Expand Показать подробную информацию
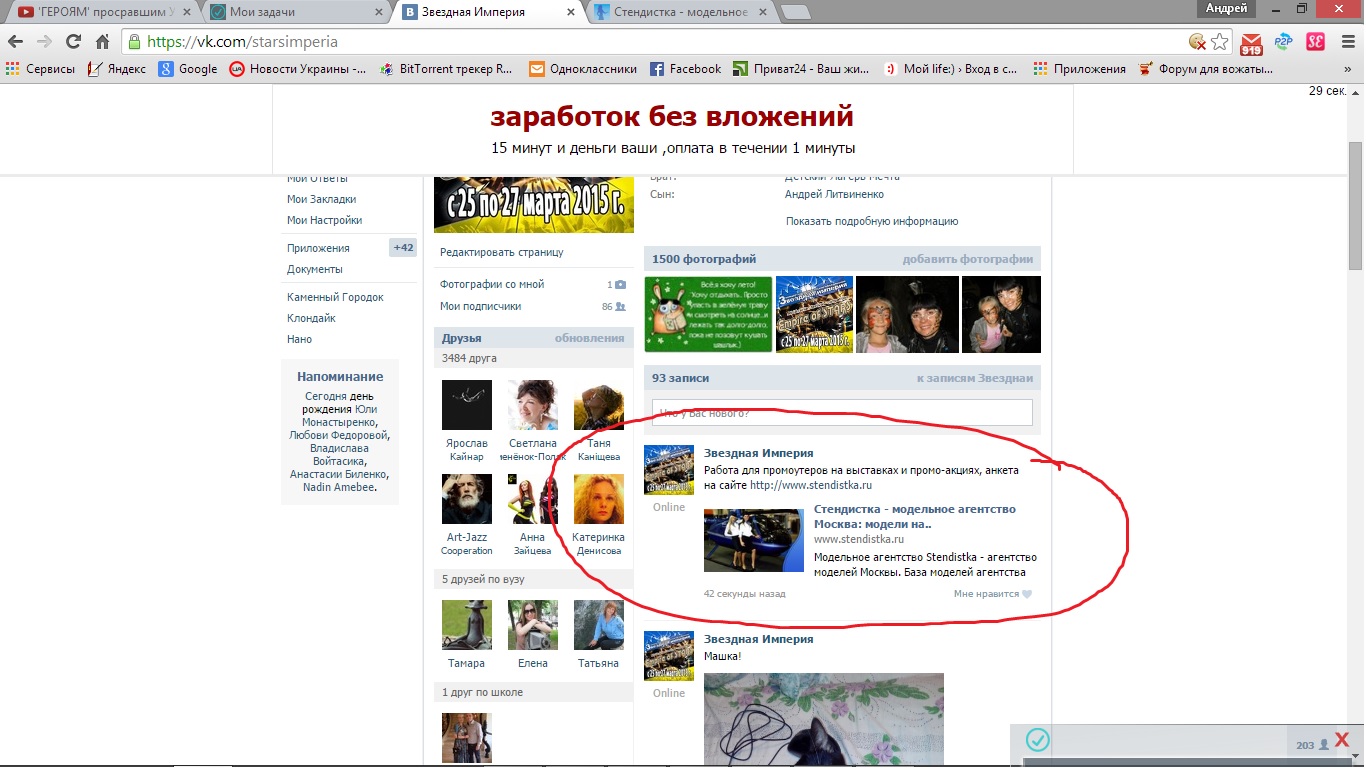 (x=872, y=221)
